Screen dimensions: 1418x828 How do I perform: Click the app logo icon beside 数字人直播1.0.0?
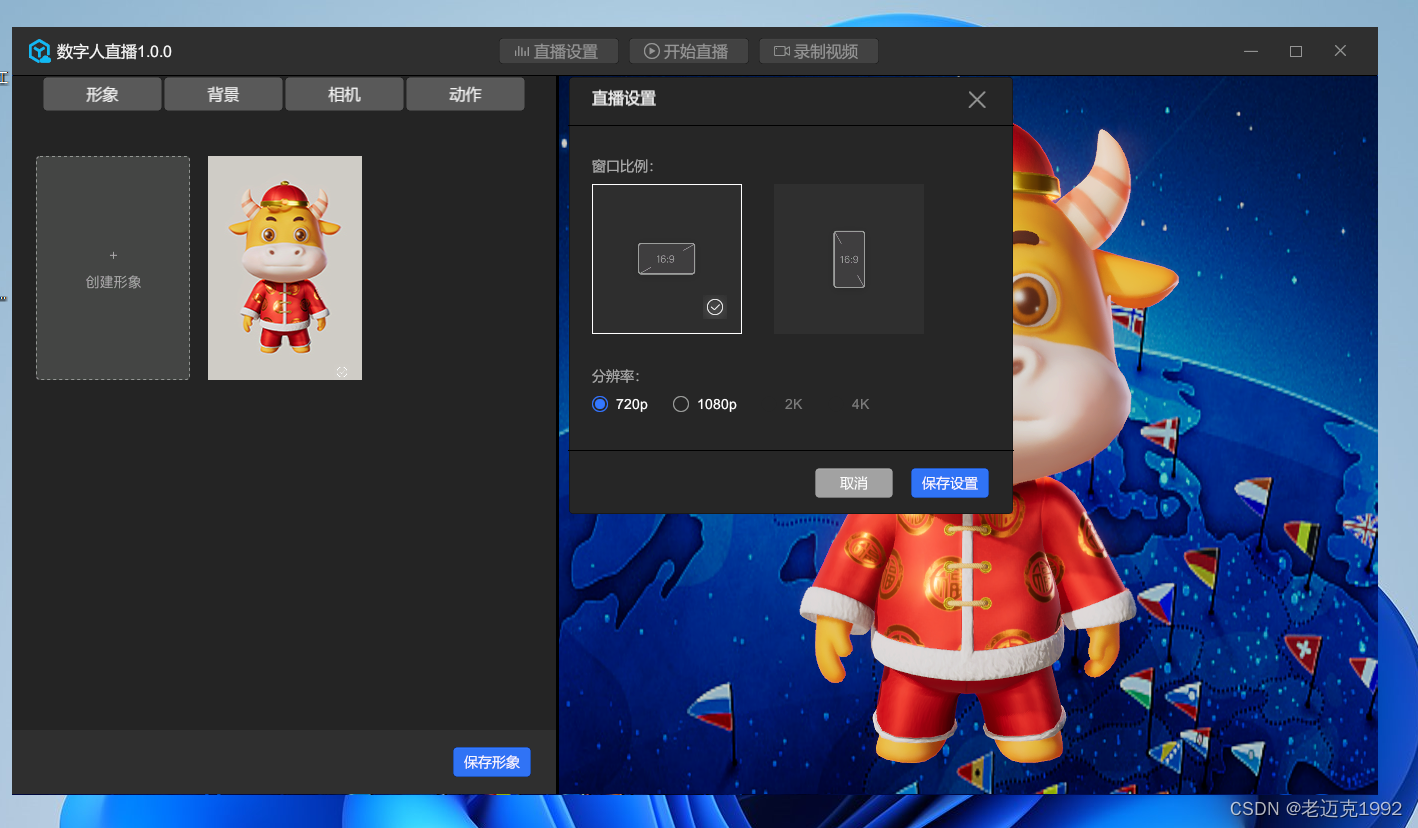[x=39, y=51]
